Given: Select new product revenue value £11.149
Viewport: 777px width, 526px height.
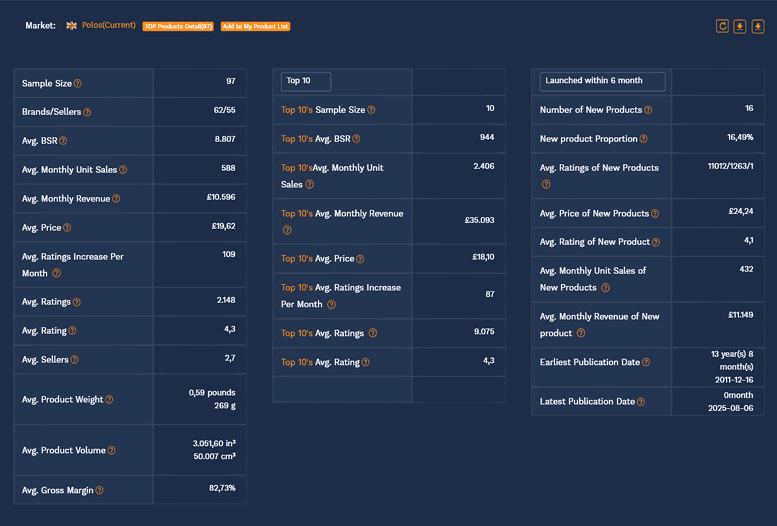Looking at the screenshot, I should click(x=741, y=315).
